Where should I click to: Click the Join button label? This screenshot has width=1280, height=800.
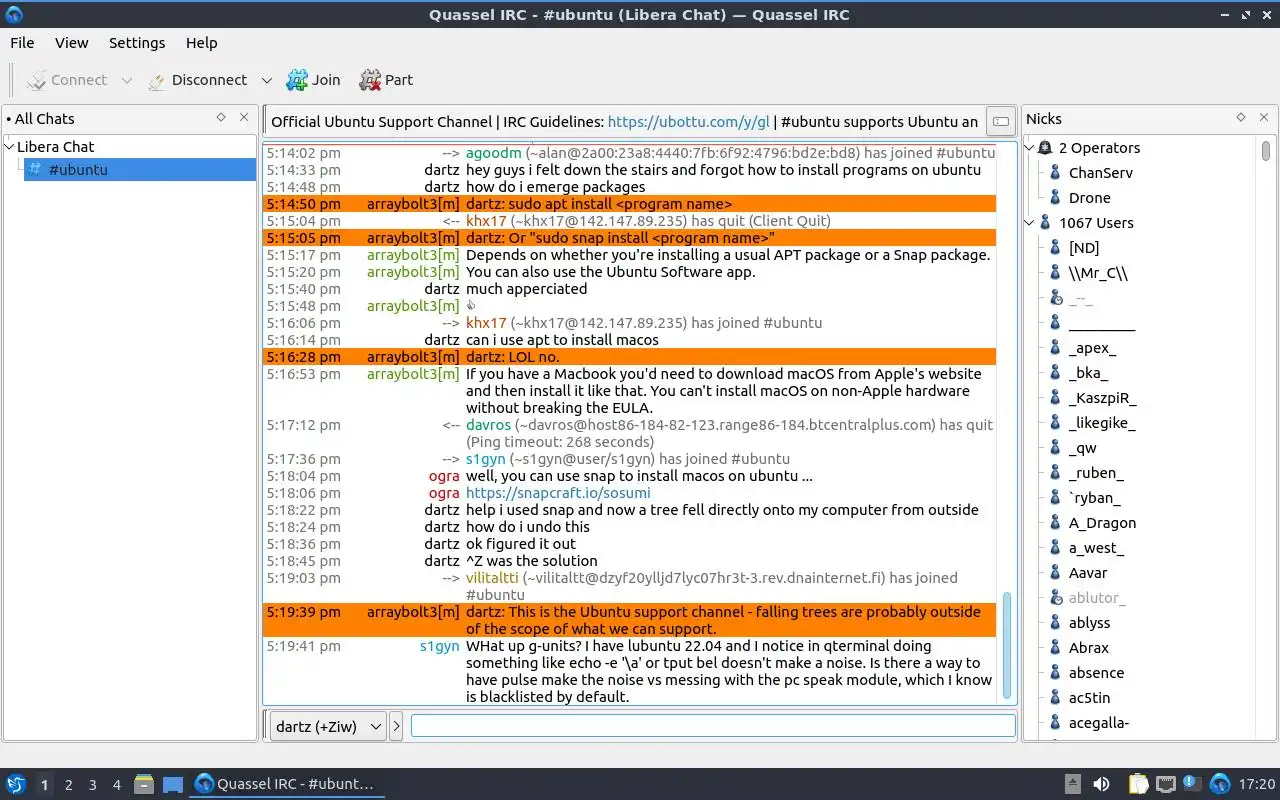326,80
